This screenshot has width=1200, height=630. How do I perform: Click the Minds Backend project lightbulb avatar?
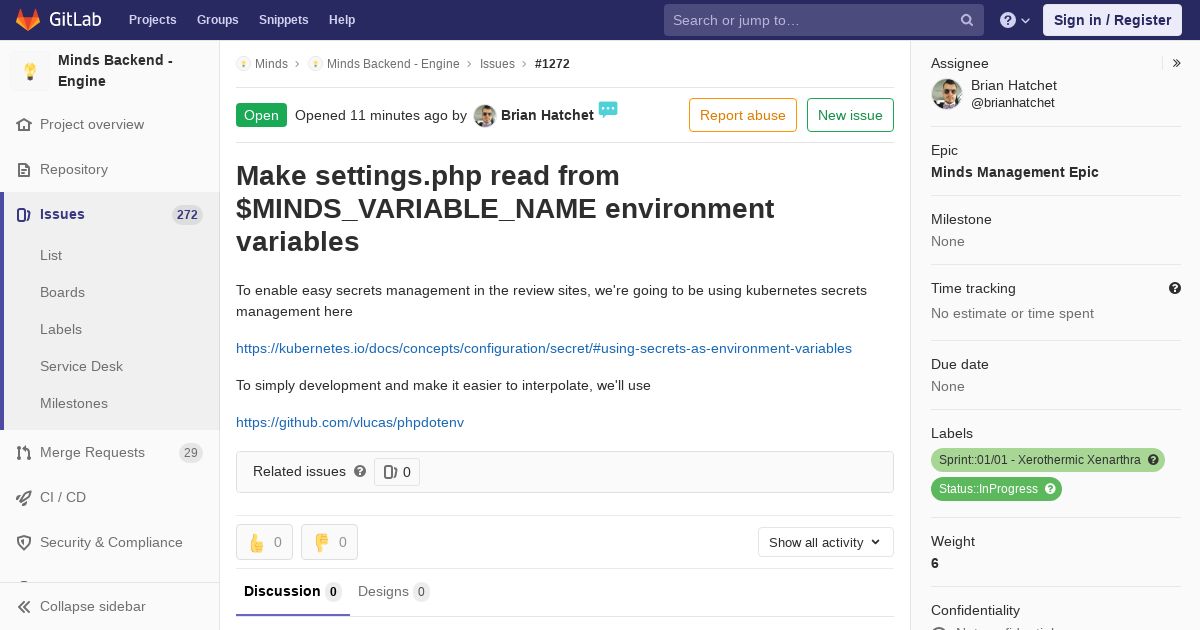tap(30, 71)
